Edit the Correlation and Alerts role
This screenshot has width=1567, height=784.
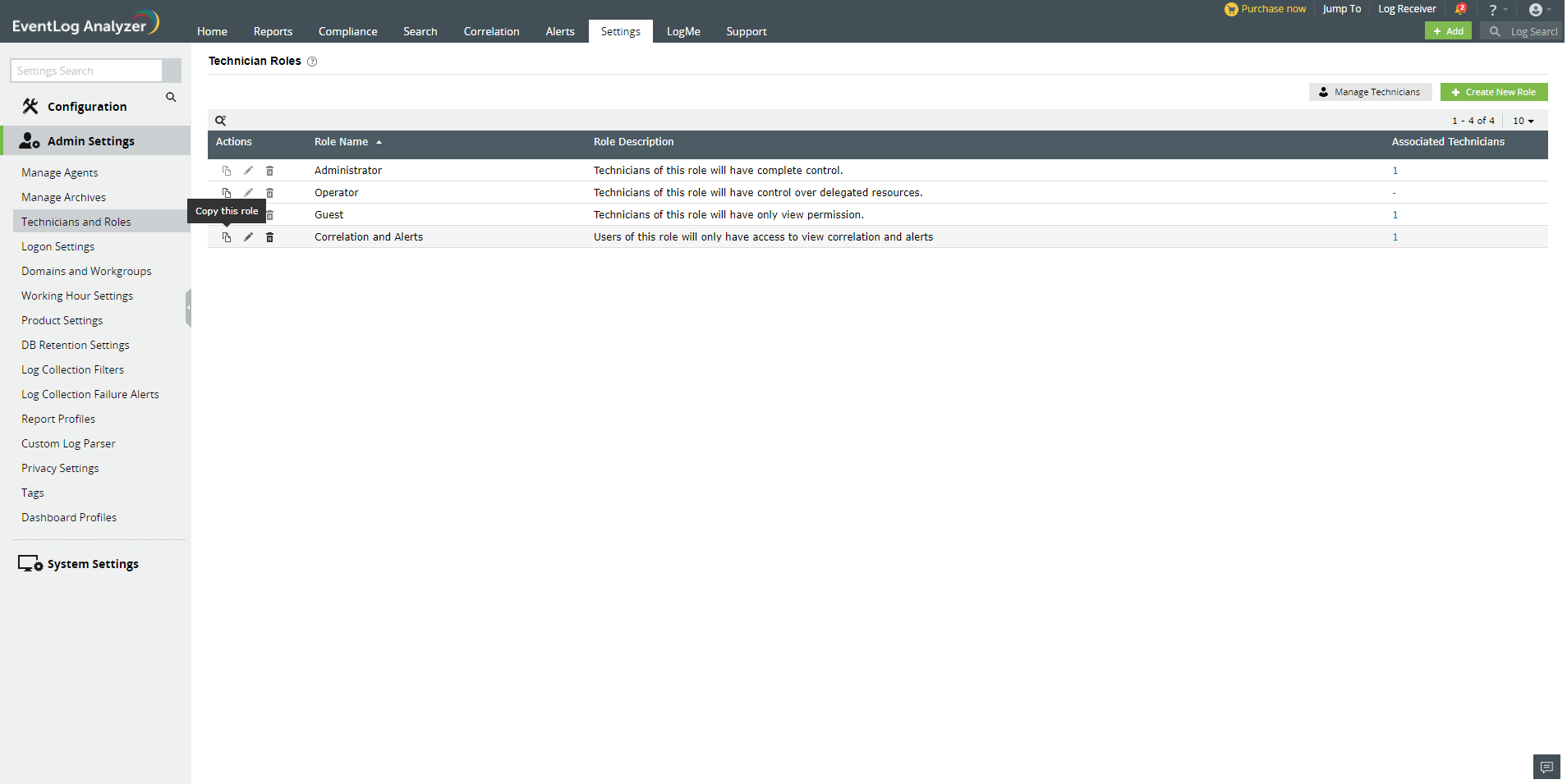coord(248,237)
